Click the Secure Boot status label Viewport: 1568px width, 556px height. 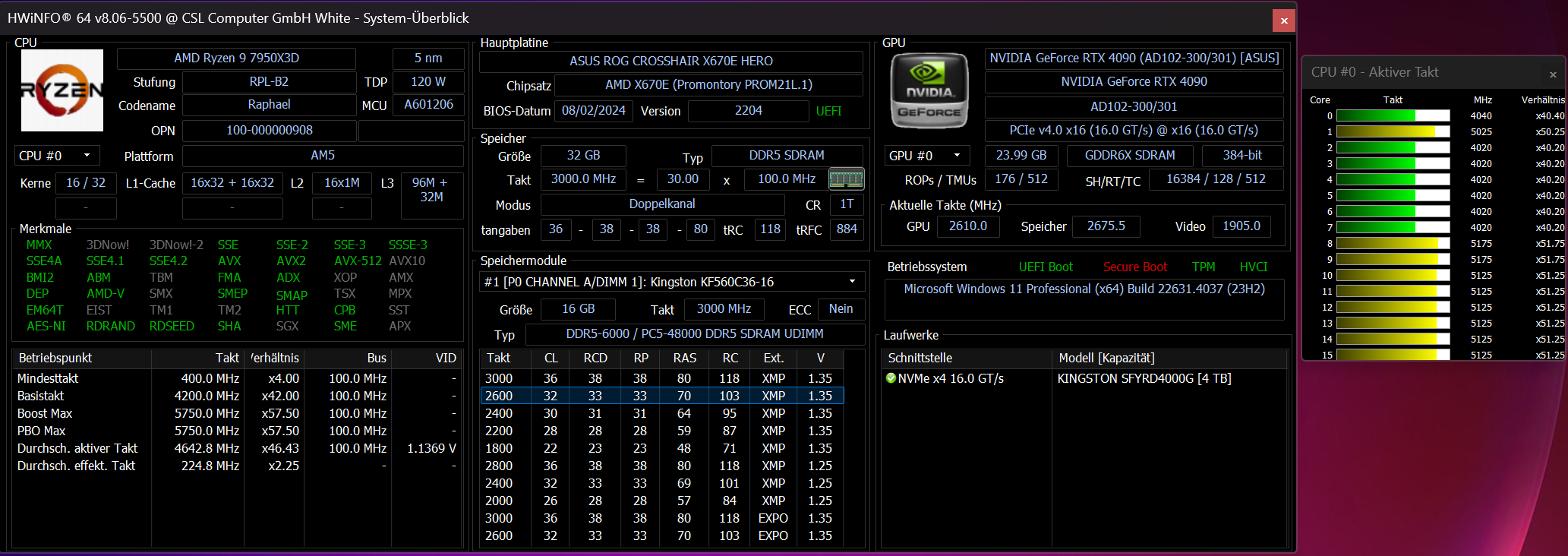pyautogui.click(x=1135, y=267)
